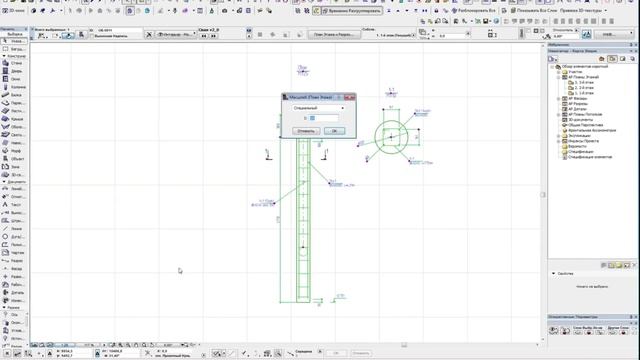
Task: Select the Зона (Zone) tool
Action: [13, 167]
